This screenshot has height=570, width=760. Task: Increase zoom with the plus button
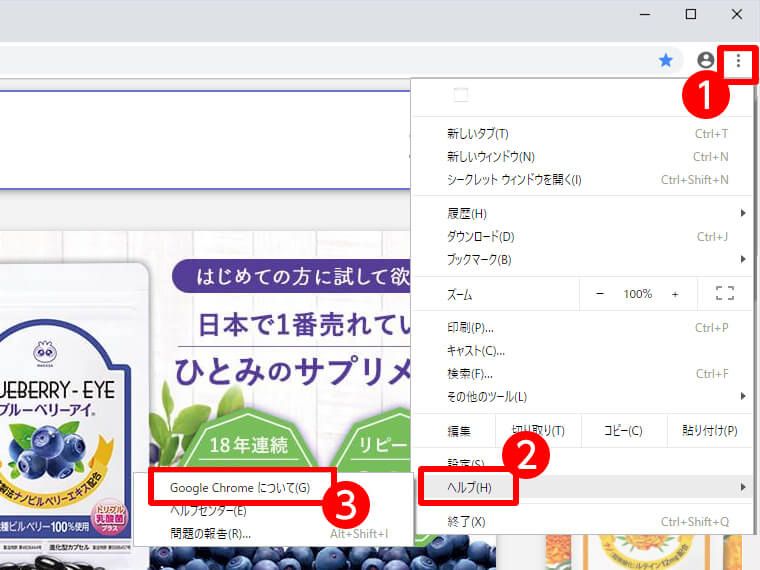click(x=675, y=294)
